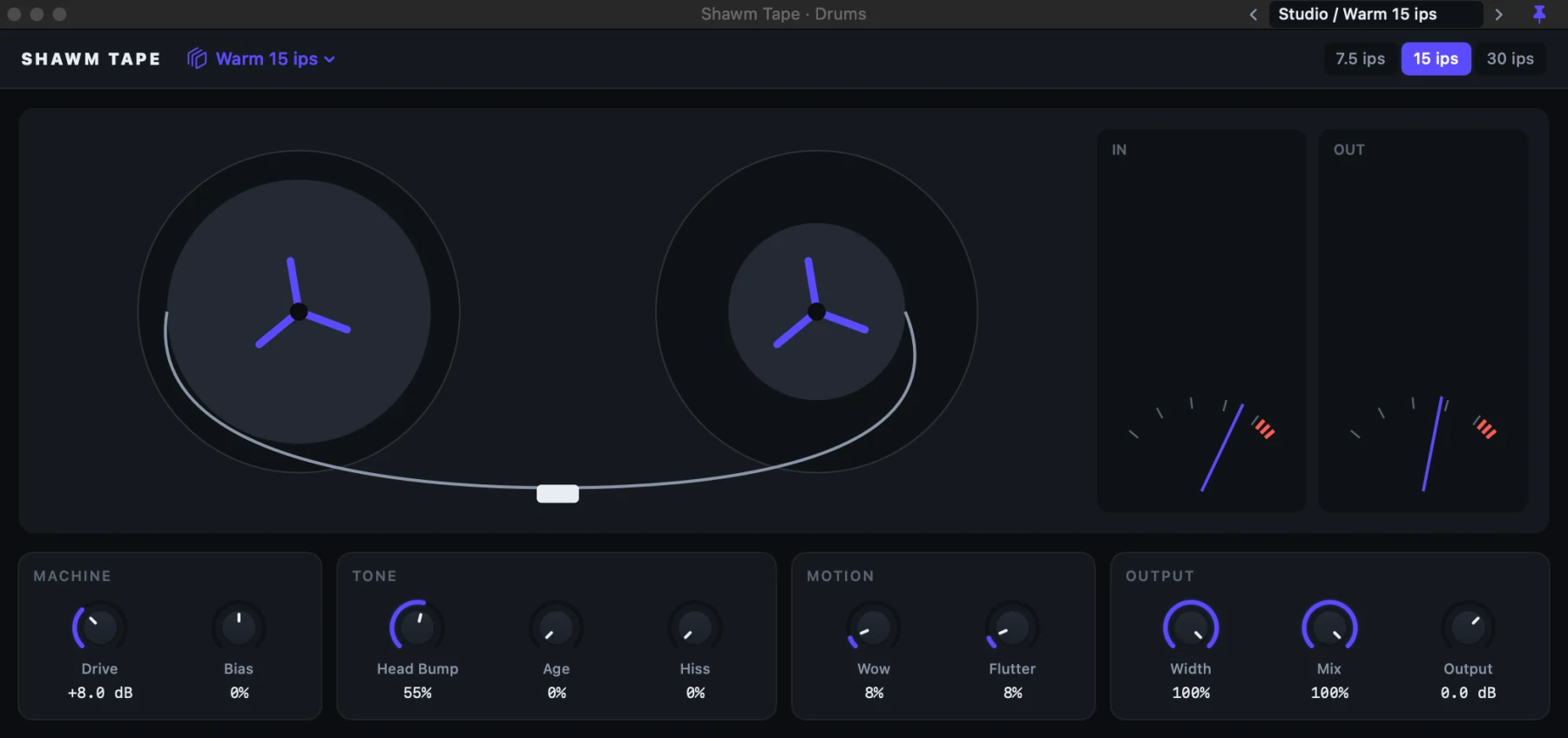Go to the next preset with the right arrow
Viewport: 1568px width, 738px height.
click(x=1498, y=14)
